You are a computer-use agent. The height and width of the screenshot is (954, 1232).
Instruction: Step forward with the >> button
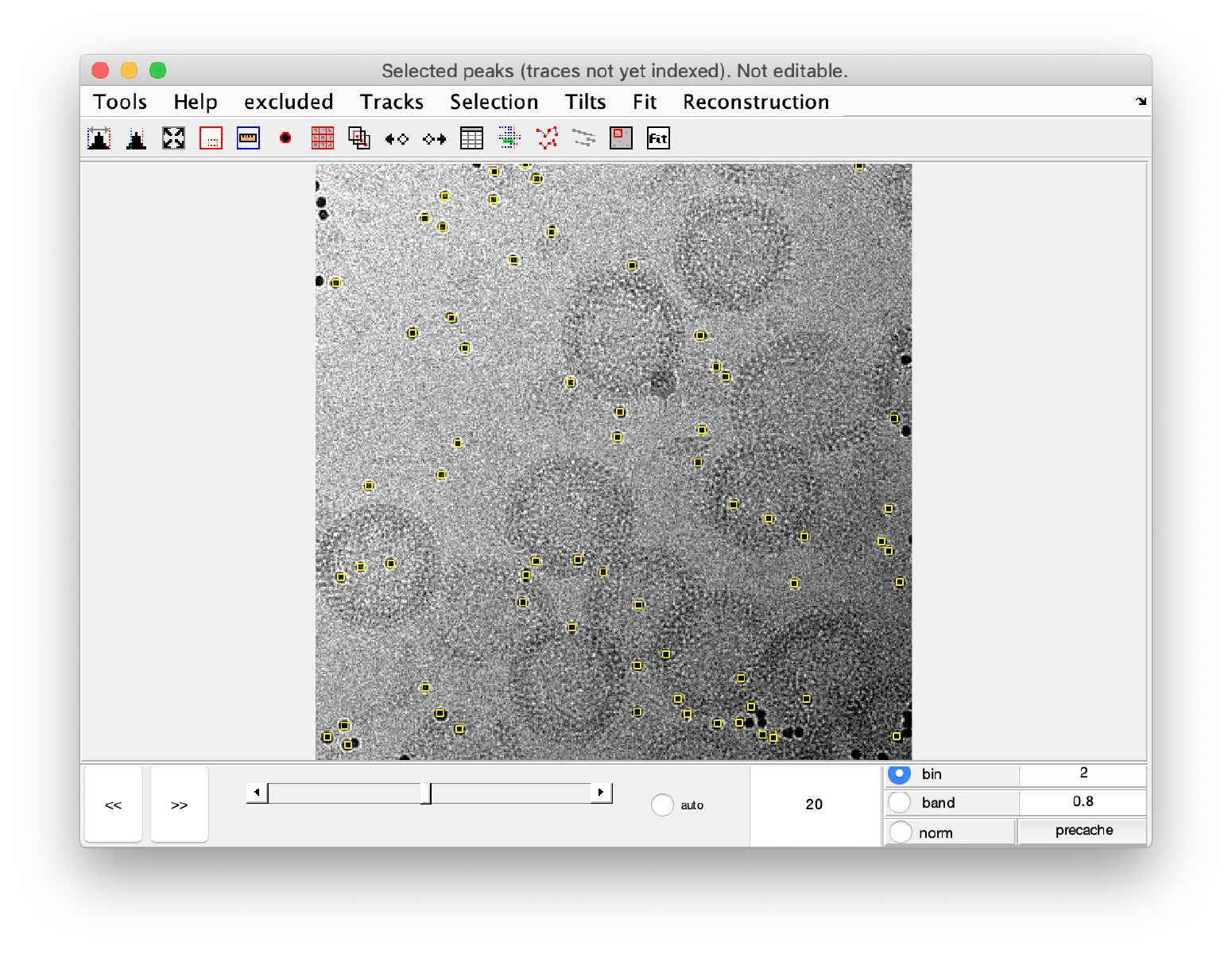179,805
